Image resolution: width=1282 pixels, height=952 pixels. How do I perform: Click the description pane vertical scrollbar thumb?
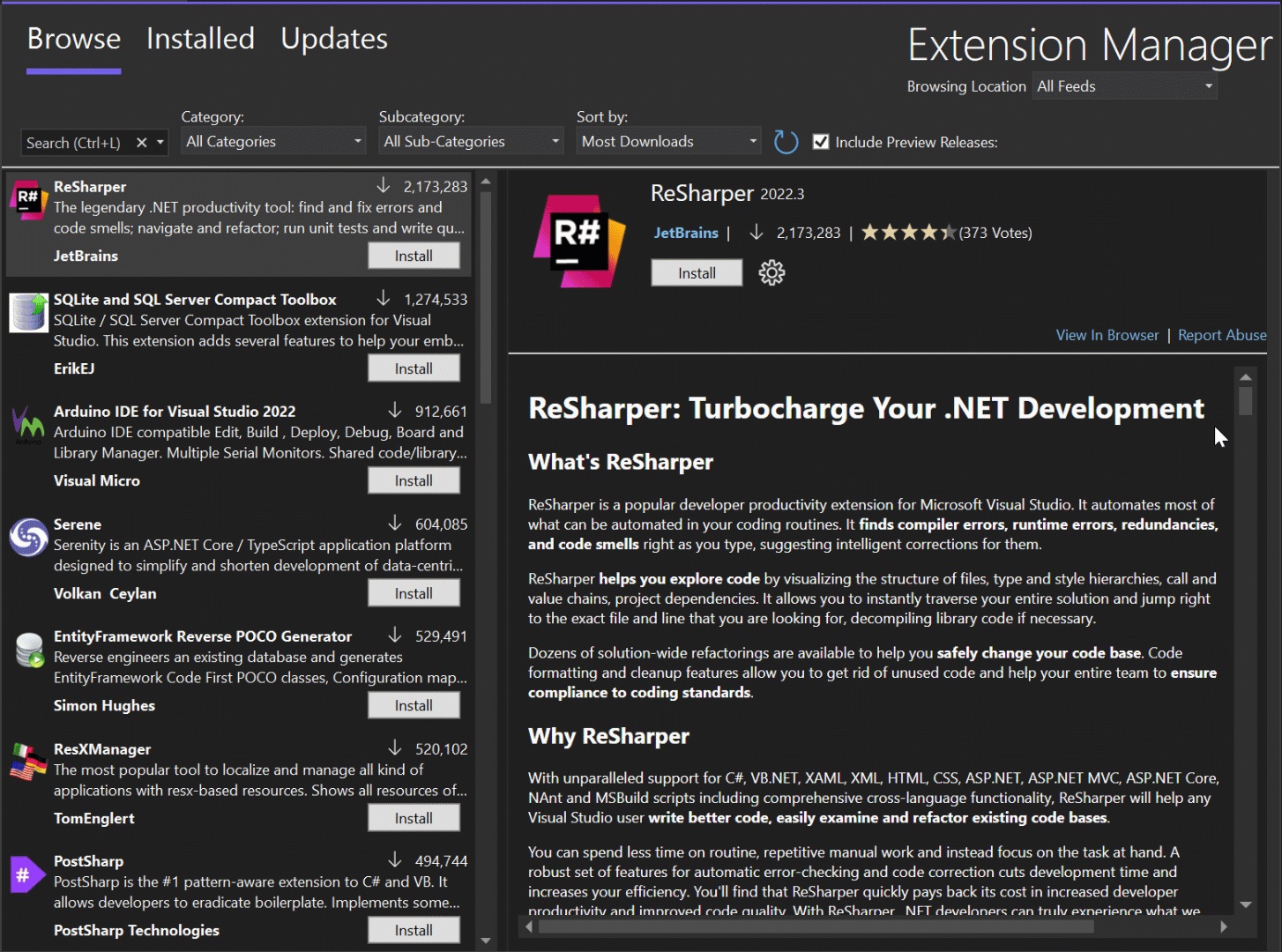1245,400
